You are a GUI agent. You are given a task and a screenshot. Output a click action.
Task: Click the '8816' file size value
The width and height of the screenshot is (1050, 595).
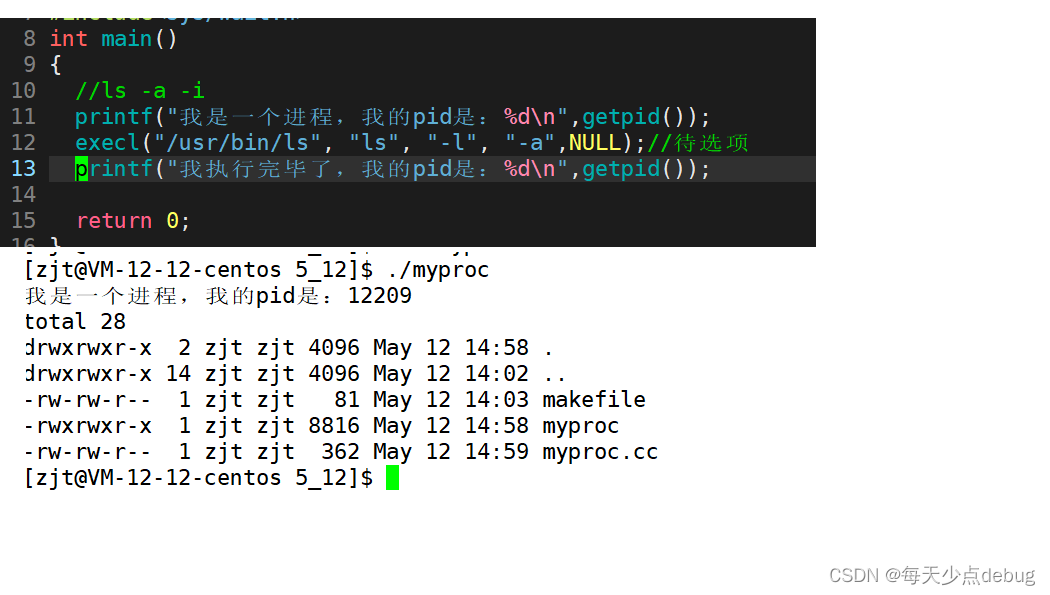pos(334,426)
